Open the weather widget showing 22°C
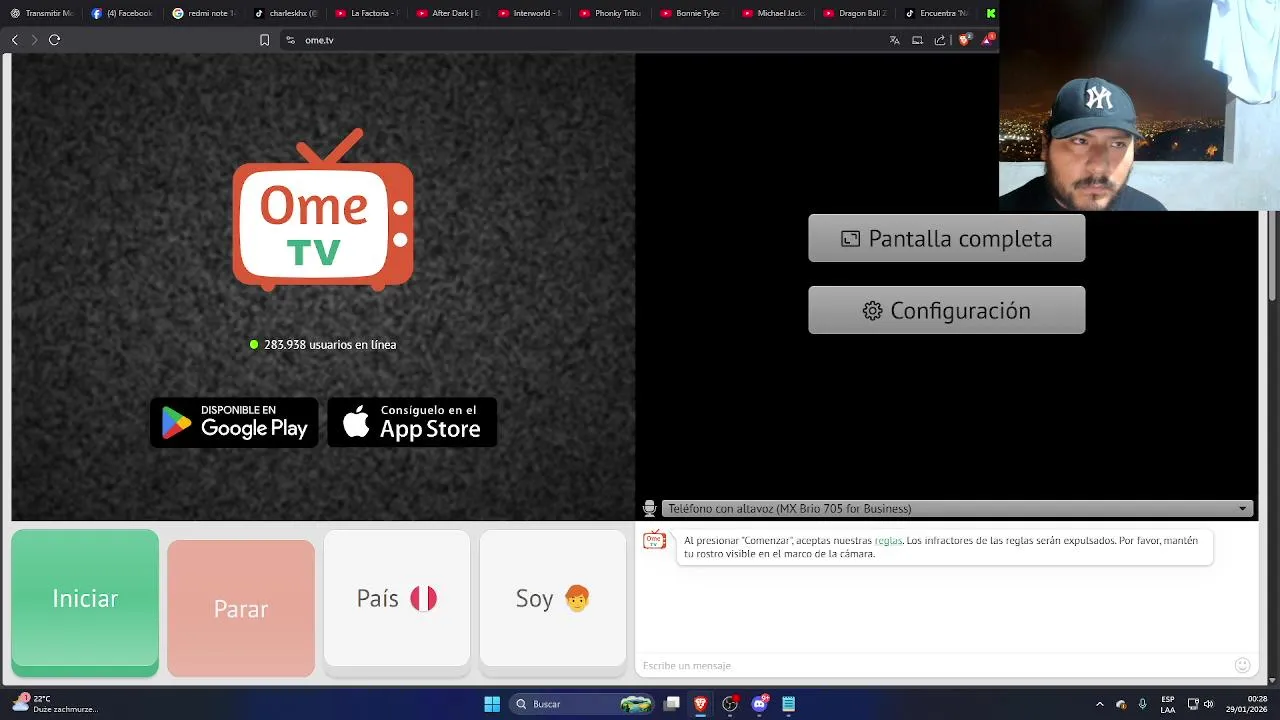The height and width of the screenshot is (720, 1280). 55,704
